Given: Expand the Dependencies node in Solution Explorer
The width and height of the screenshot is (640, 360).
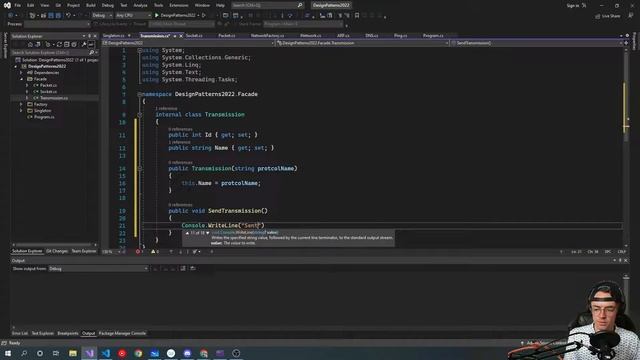Looking at the screenshot, I should 21,73.
